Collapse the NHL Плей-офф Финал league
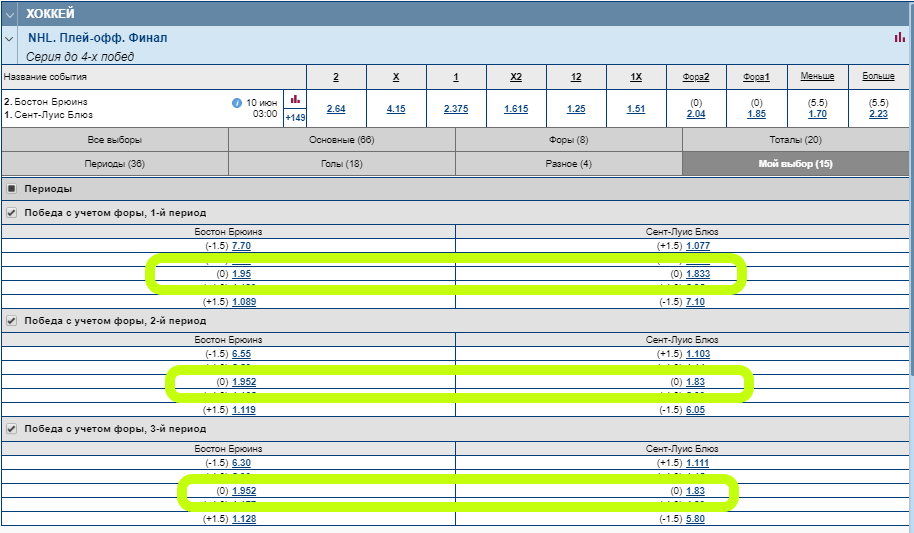The width and height of the screenshot is (914, 533). (x=10, y=38)
